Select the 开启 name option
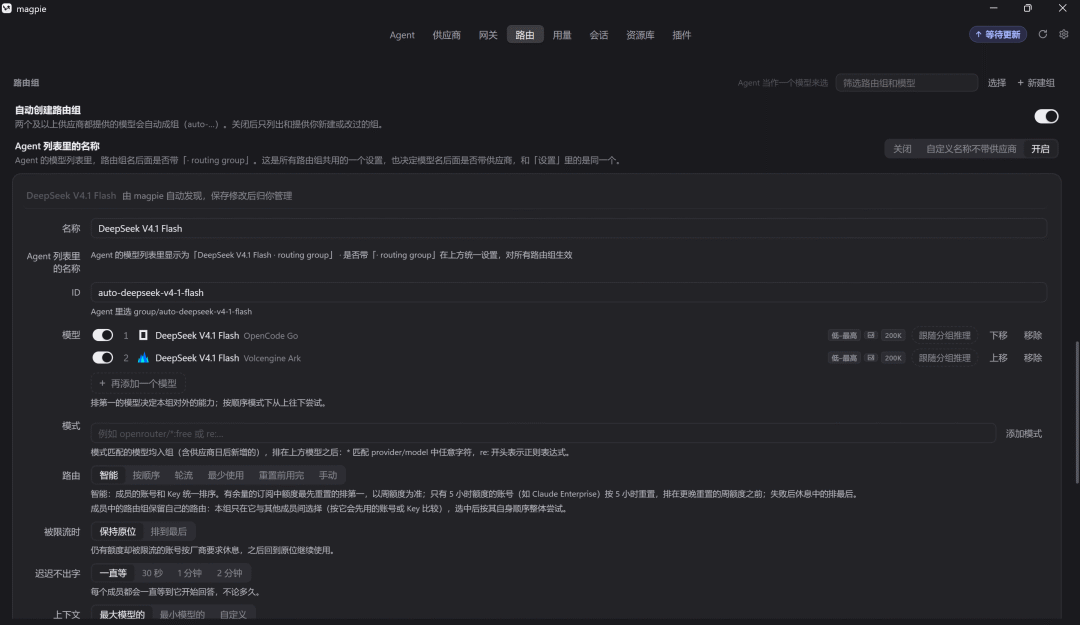Viewport: 1080px width, 625px height. 1040,149
